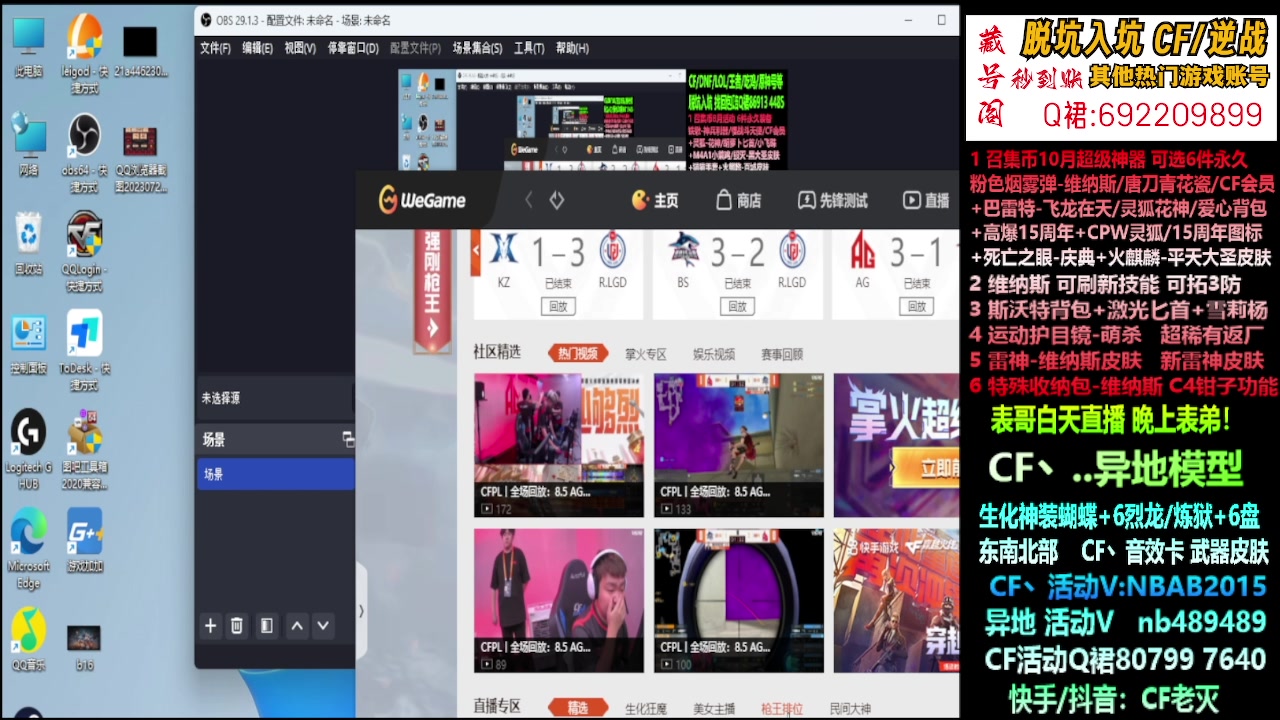Screen dimensions: 1280x720
Task: Pop out the 场景 dock panel
Action: coord(347,439)
